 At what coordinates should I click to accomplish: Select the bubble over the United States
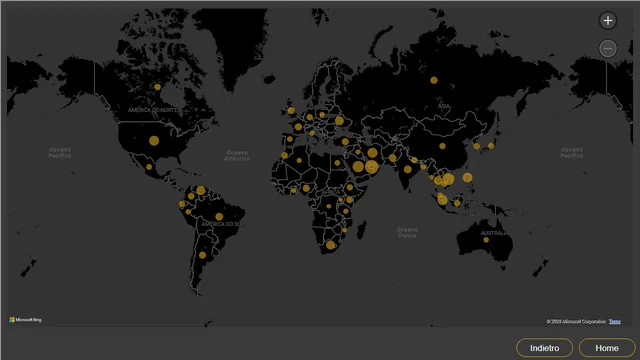pos(154,141)
